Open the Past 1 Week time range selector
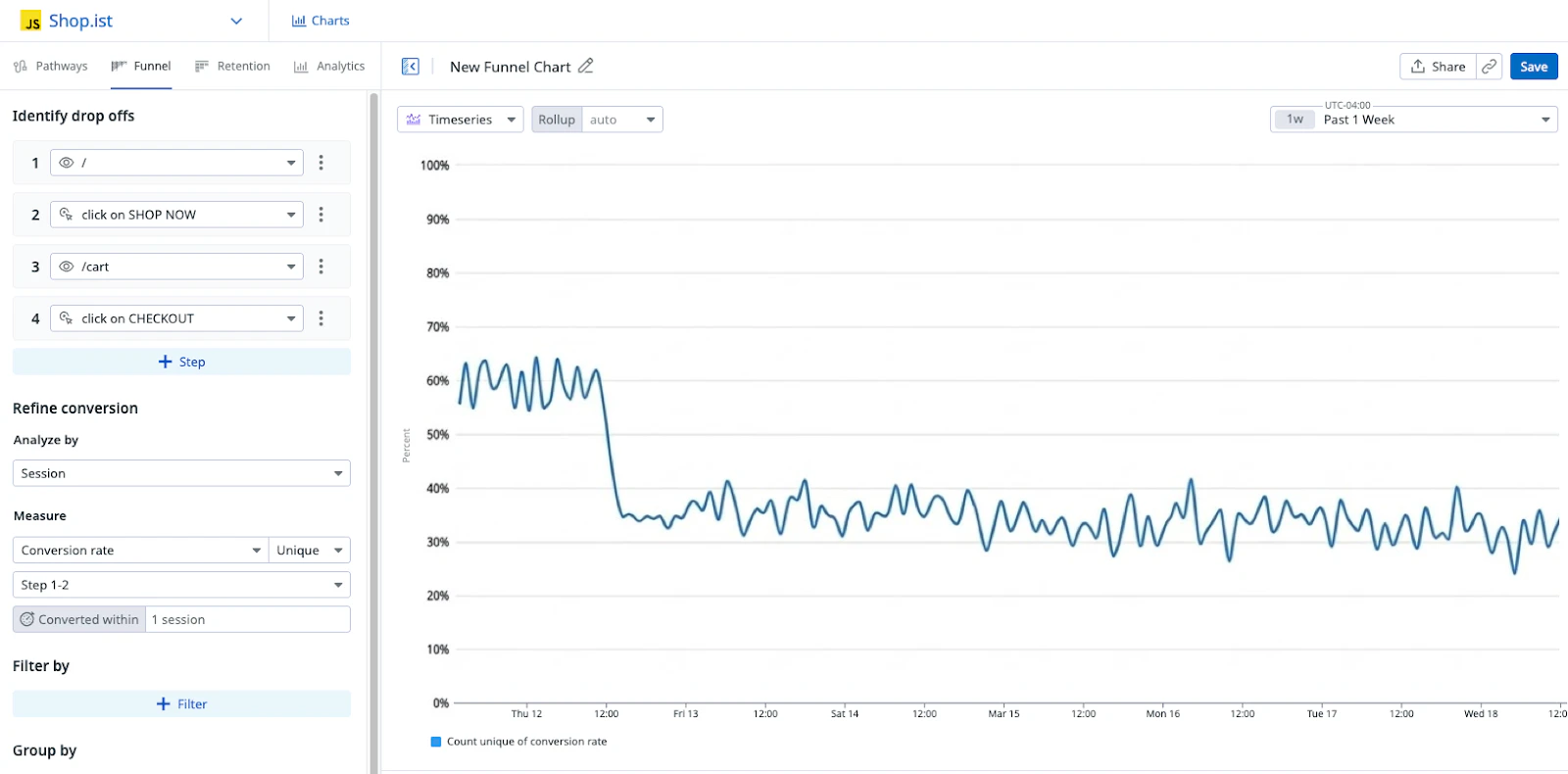 (x=1413, y=120)
